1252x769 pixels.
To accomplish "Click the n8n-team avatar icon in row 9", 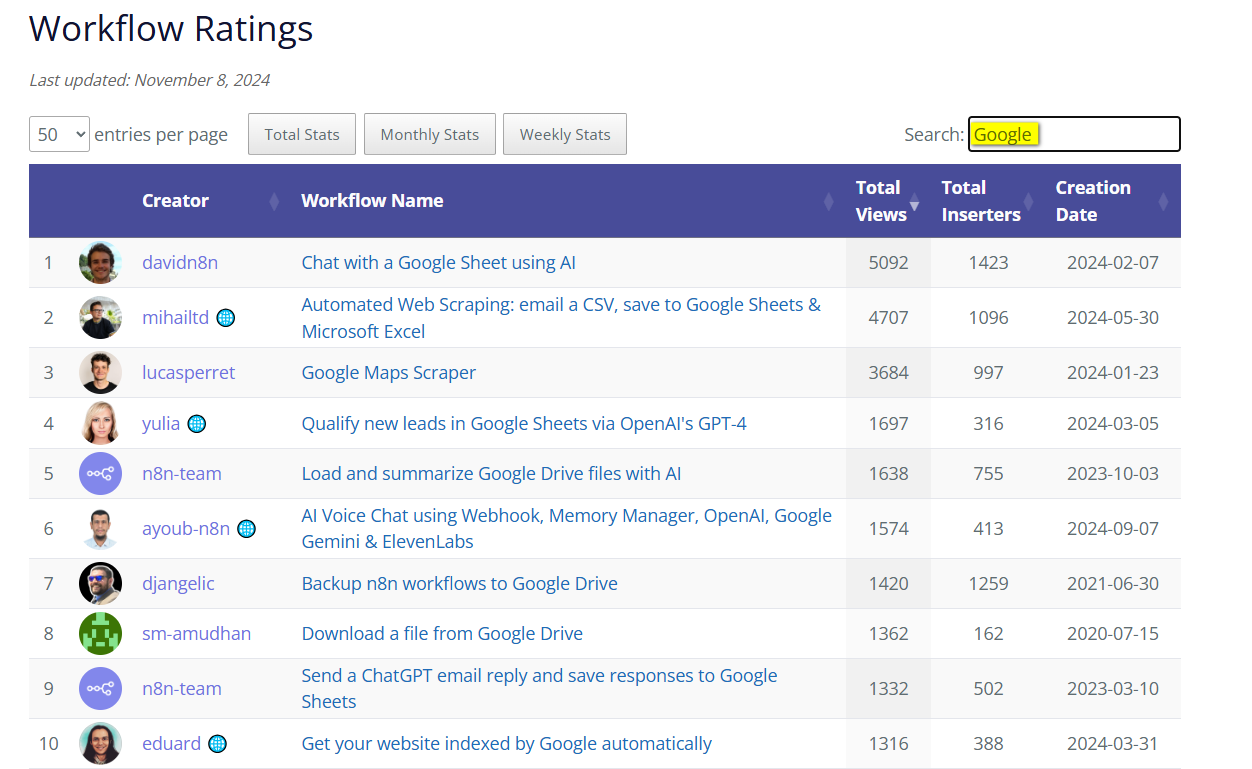I will point(100,689).
